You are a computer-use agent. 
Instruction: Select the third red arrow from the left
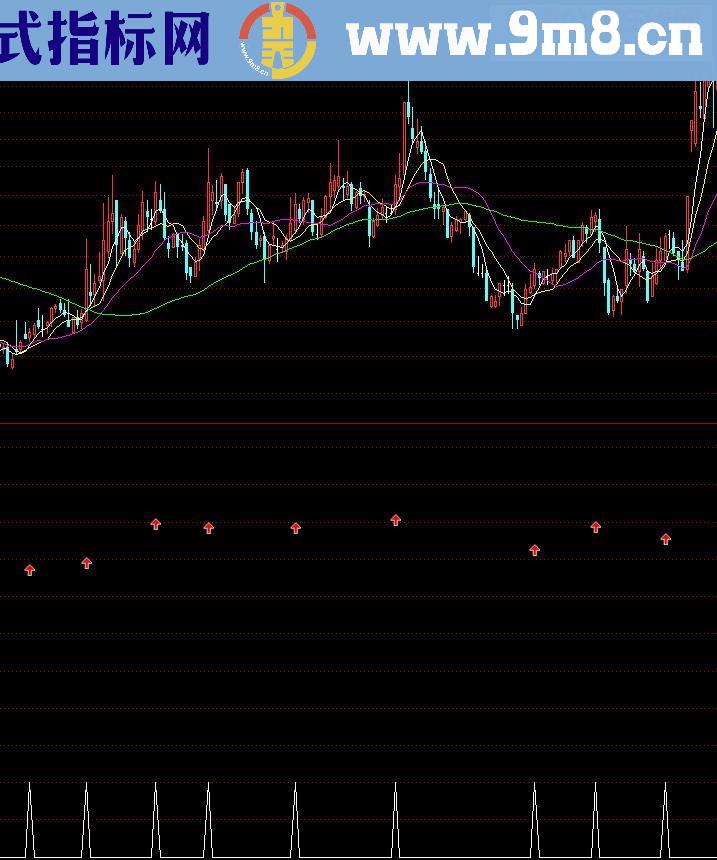click(156, 523)
